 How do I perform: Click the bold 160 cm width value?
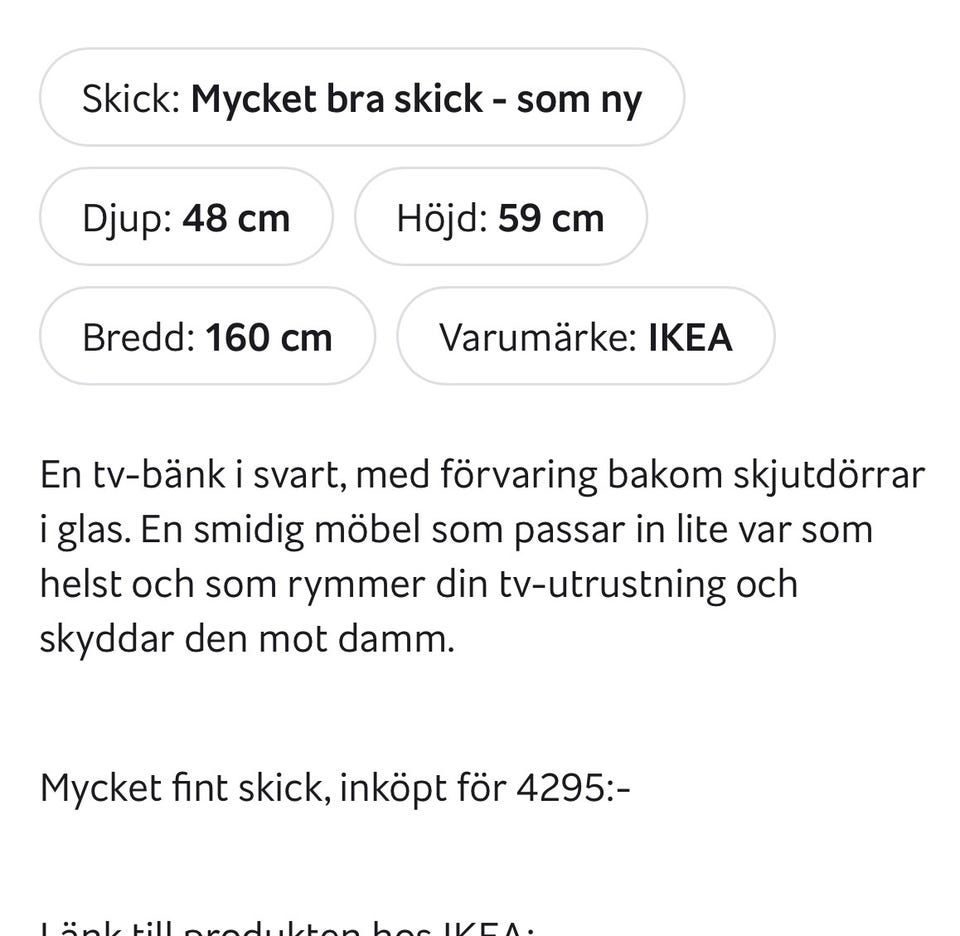pyautogui.click(x=269, y=337)
